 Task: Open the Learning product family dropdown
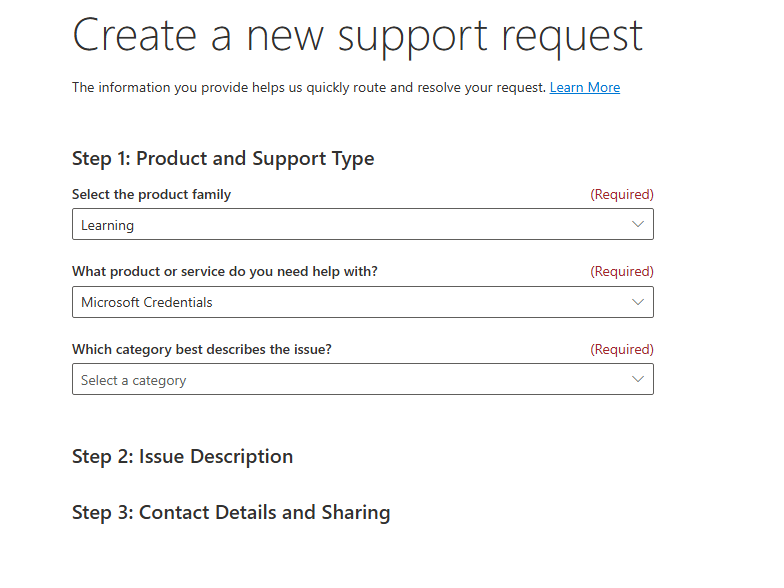[362, 225]
